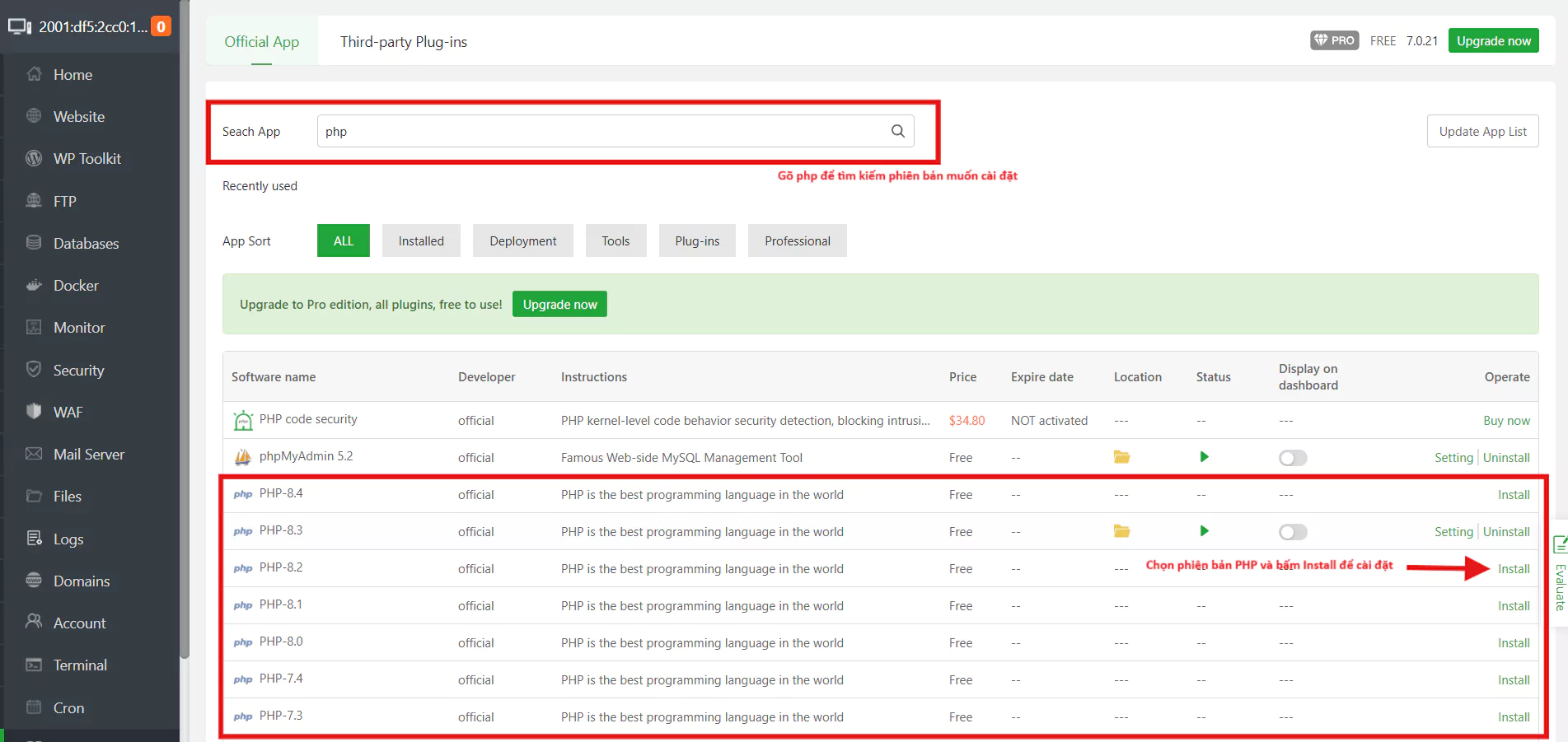Viewport: 1568px width, 742px height.
Task: Open PHP-8.3 location folder icon
Action: click(x=1121, y=531)
